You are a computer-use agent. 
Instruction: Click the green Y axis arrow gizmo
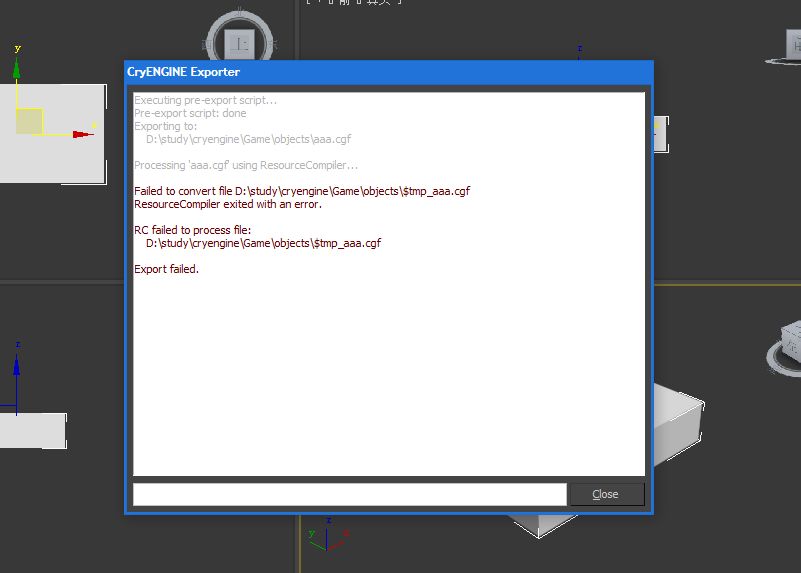click(17, 69)
